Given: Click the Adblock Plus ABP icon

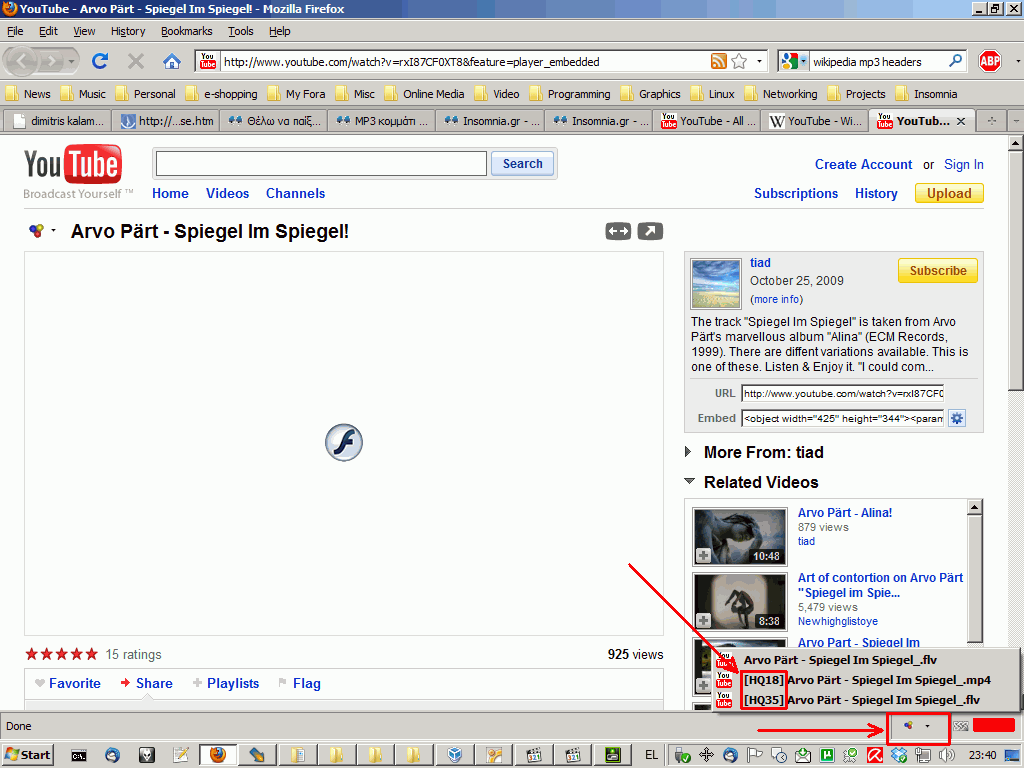Looking at the screenshot, I should point(990,61).
